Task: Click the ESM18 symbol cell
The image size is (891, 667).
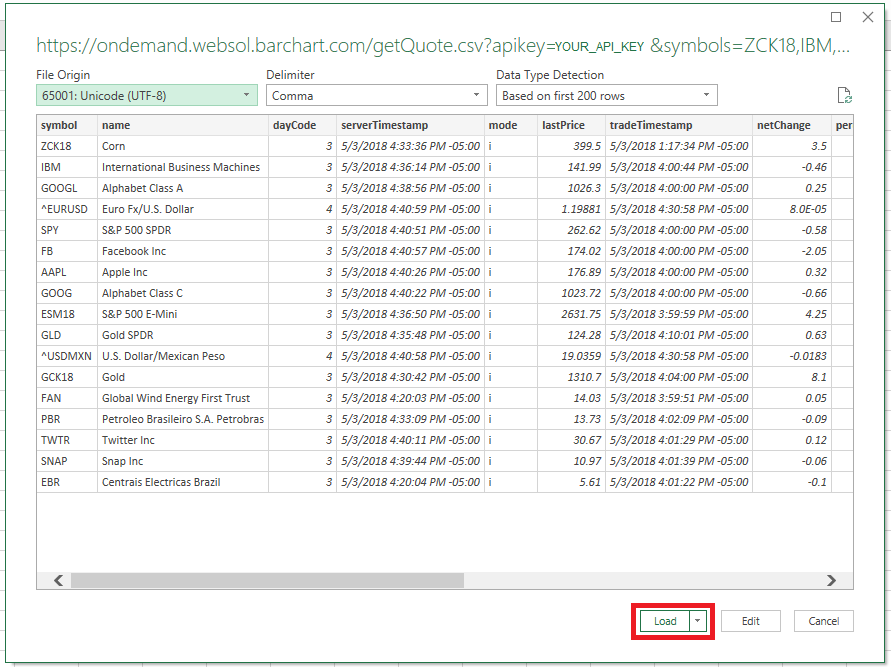Action: tap(67, 314)
